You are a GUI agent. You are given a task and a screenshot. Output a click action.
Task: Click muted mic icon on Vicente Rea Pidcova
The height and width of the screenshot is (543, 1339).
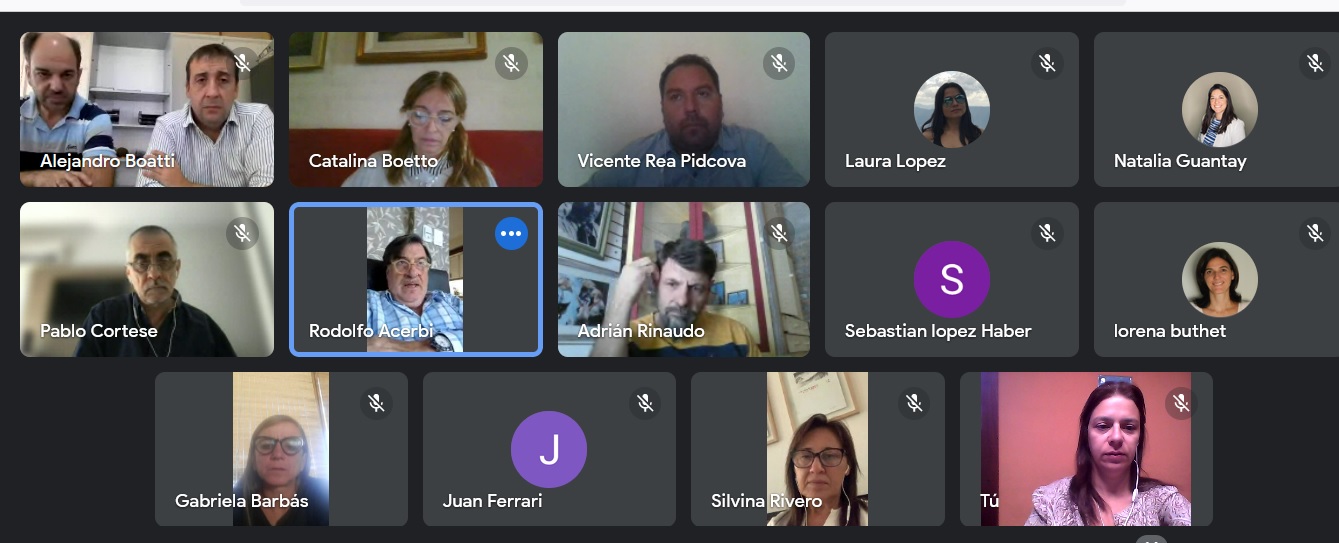tap(779, 64)
